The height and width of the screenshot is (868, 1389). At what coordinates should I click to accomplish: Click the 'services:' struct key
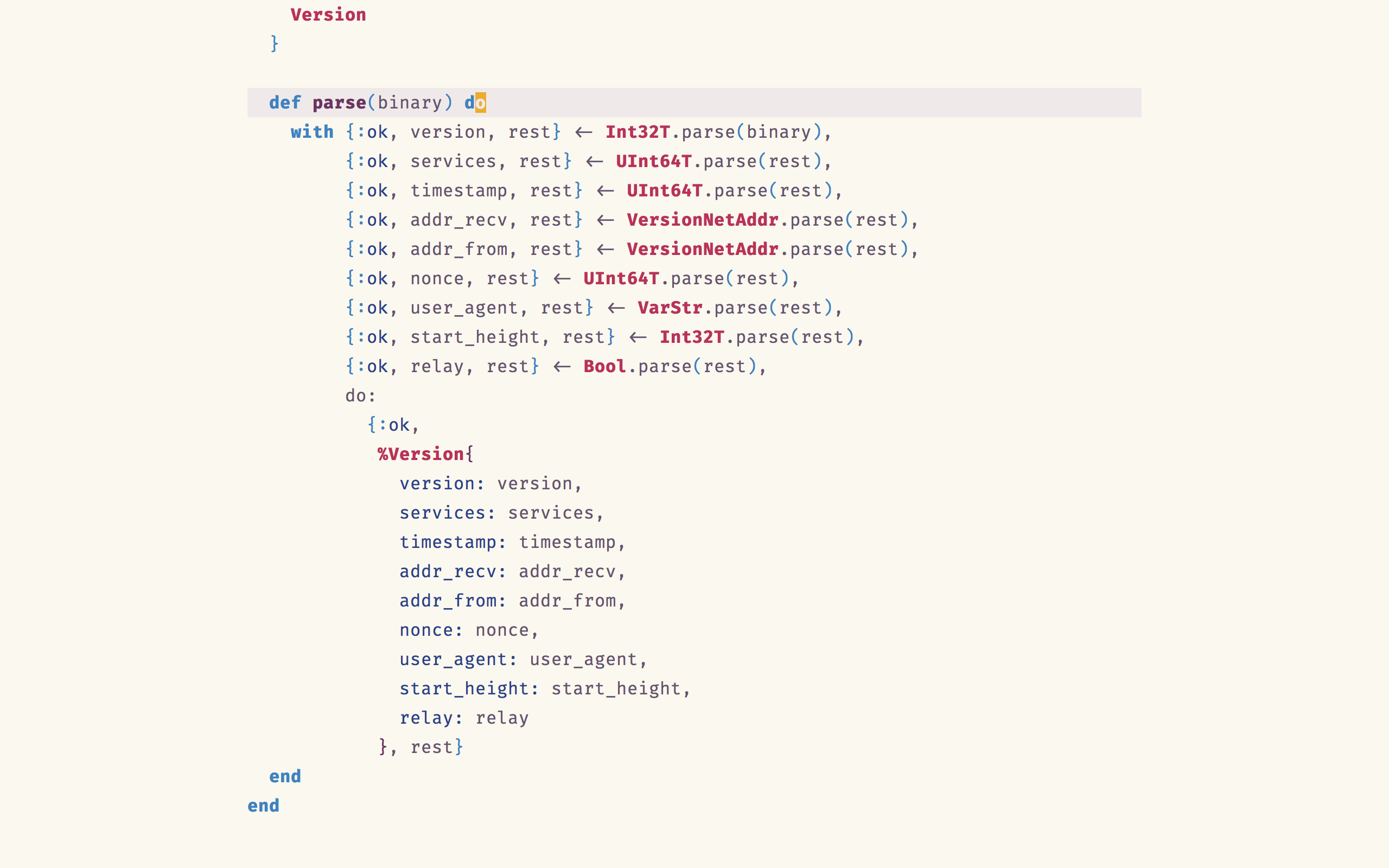click(447, 513)
